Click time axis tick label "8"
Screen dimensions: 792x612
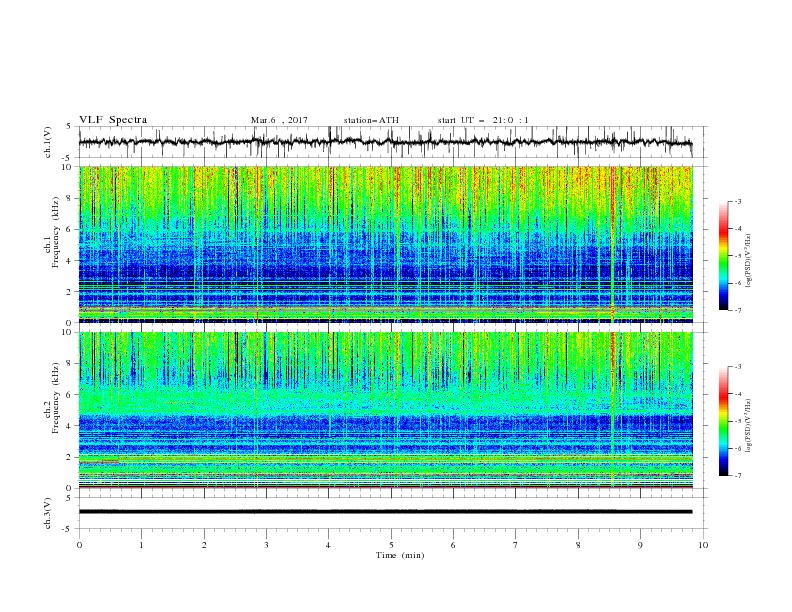[x=578, y=545]
